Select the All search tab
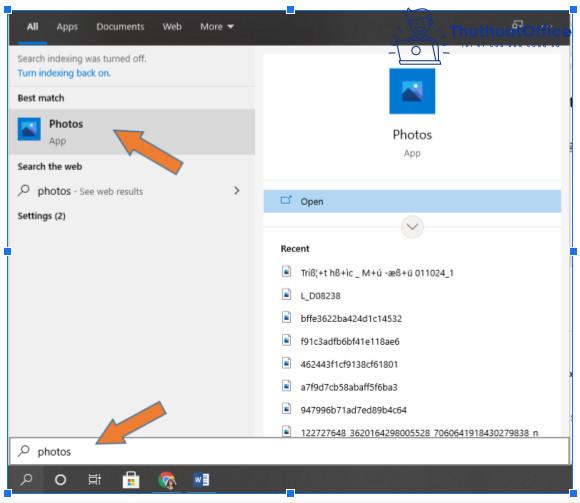Viewport: 580px width, 503px height. coord(33,27)
